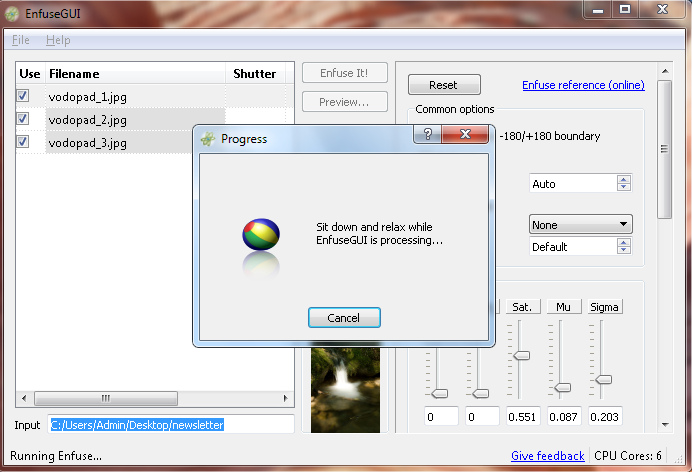Maximize the EnfuseGUI window
The image size is (692, 472).
pyautogui.click(x=625, y=9)
